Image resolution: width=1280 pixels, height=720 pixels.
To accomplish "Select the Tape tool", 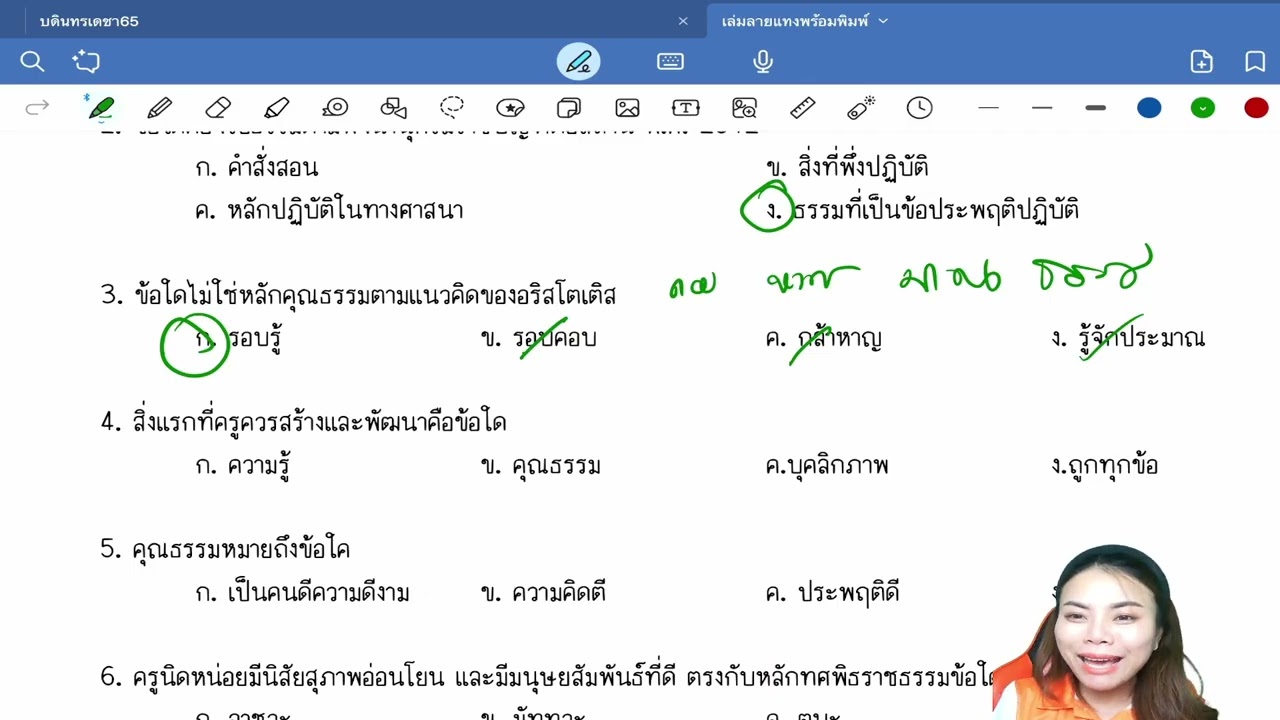I will pyautogui.click(x=335, y=108).
